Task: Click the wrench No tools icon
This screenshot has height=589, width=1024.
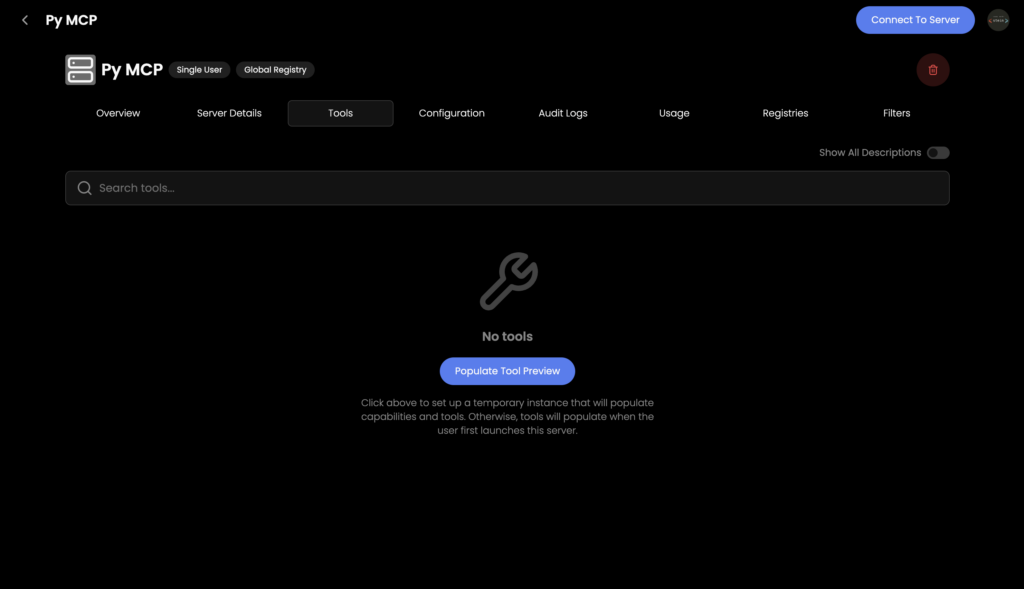Action: click(508, 281)
